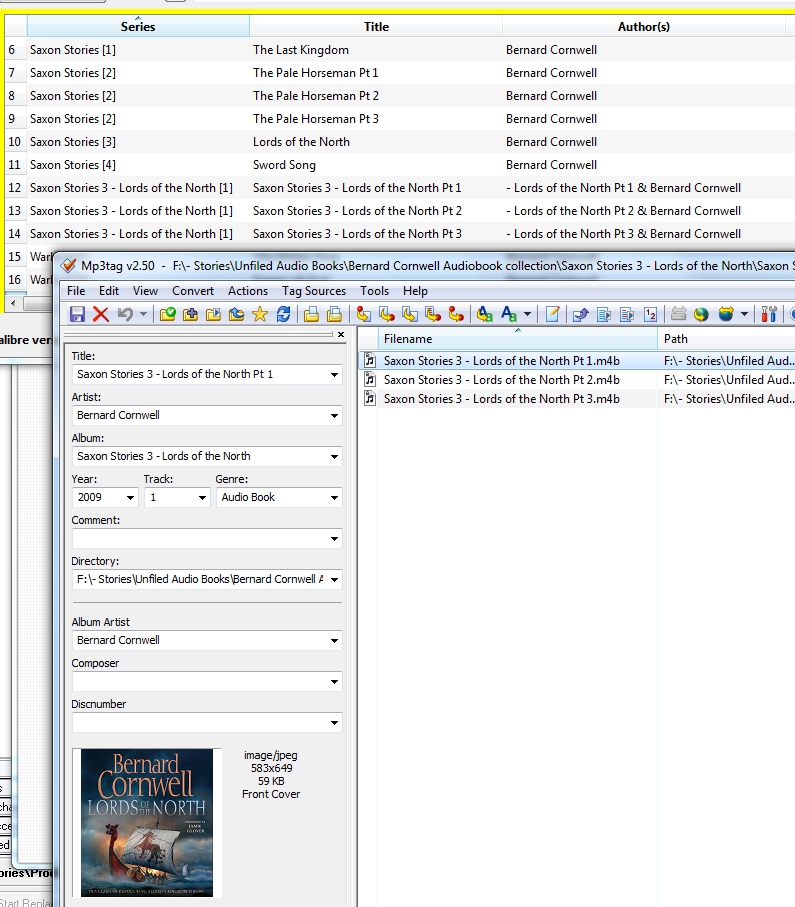Click the Save tag floppy disk icon
Viewport: 795px width, 907px height.
click(77, 314)
